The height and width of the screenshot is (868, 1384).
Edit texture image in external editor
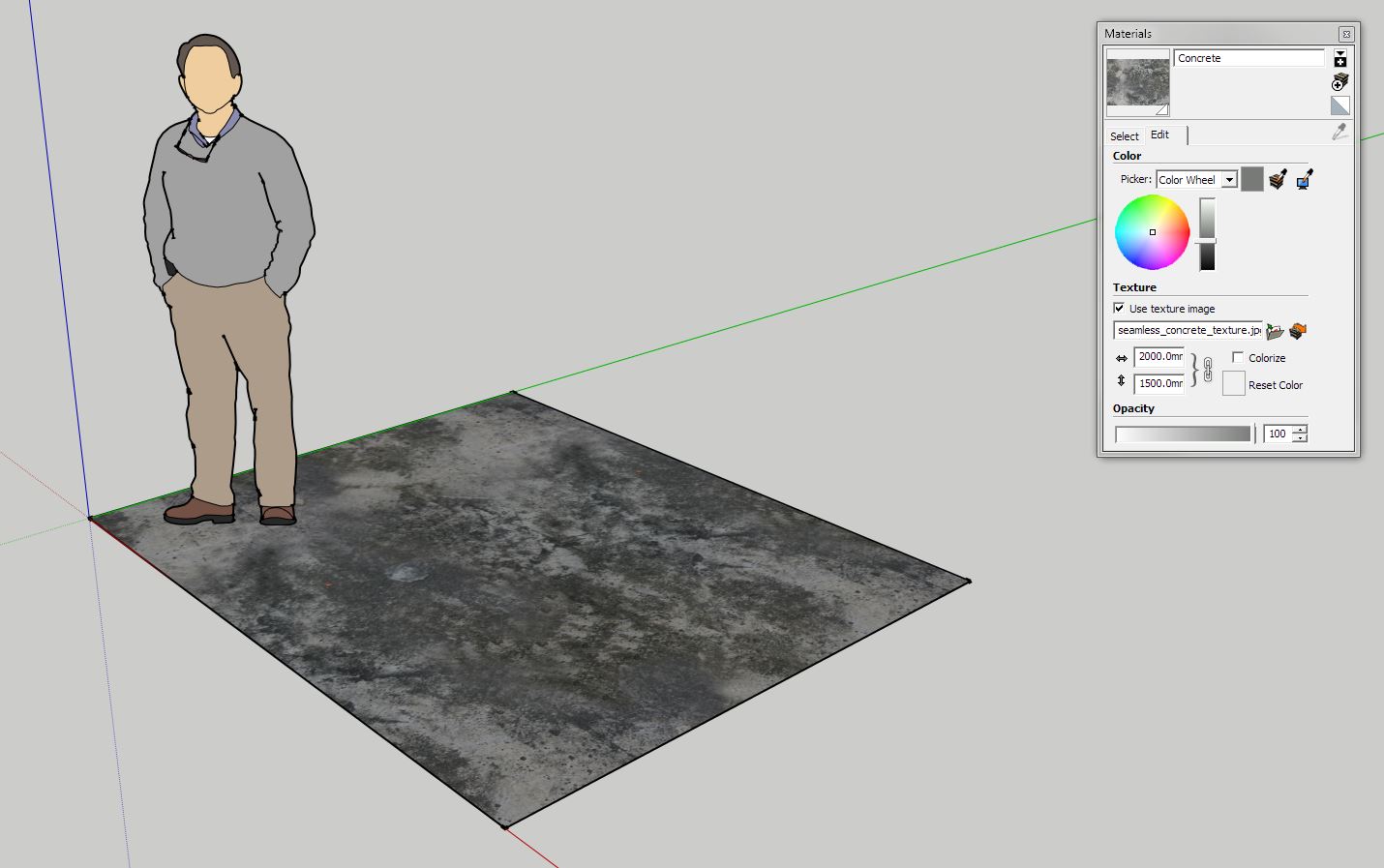click(1298, 331)
